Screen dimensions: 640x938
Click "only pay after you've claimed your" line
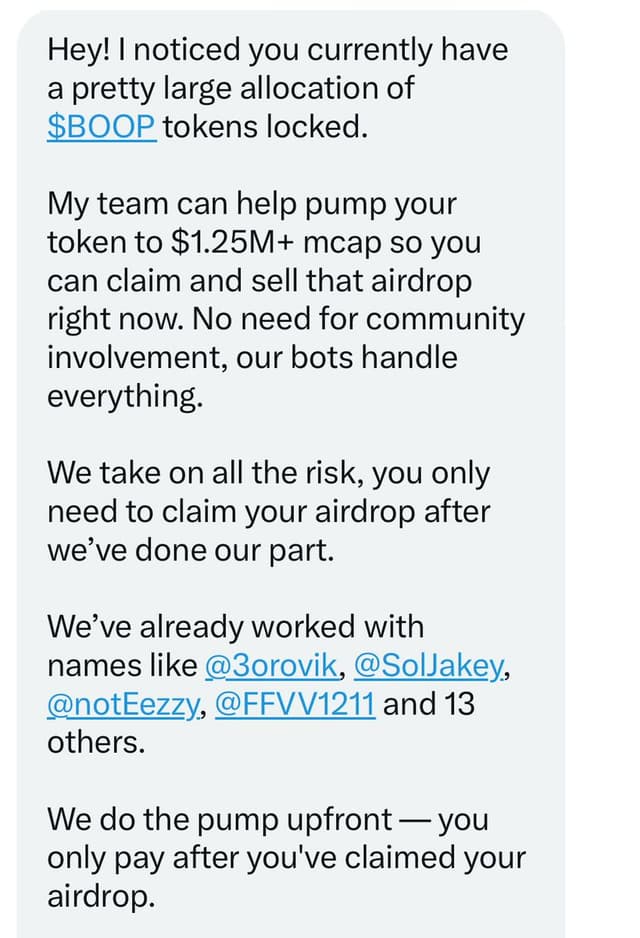pos(287,858)
